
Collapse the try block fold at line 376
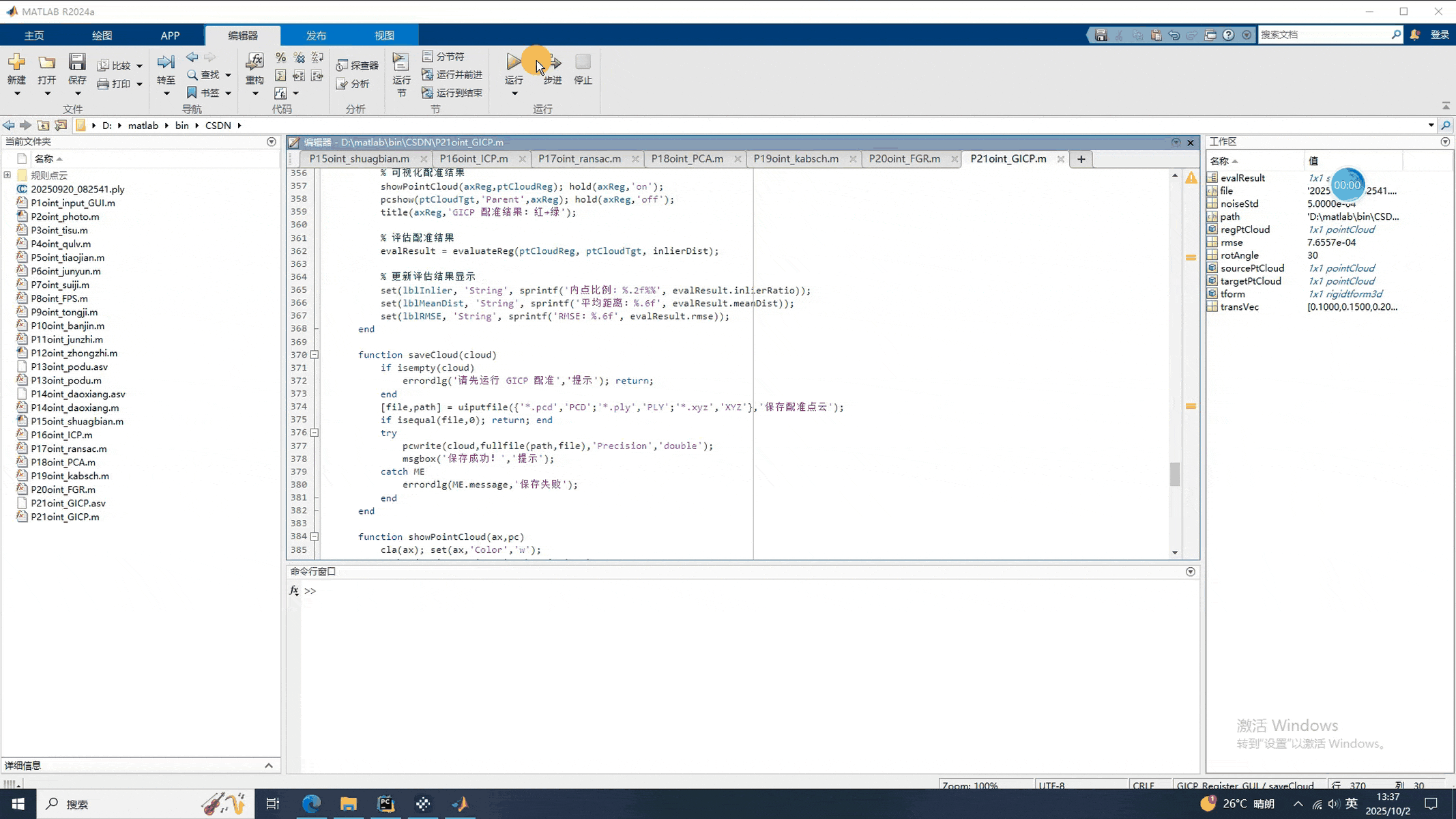tap(315, 433)
